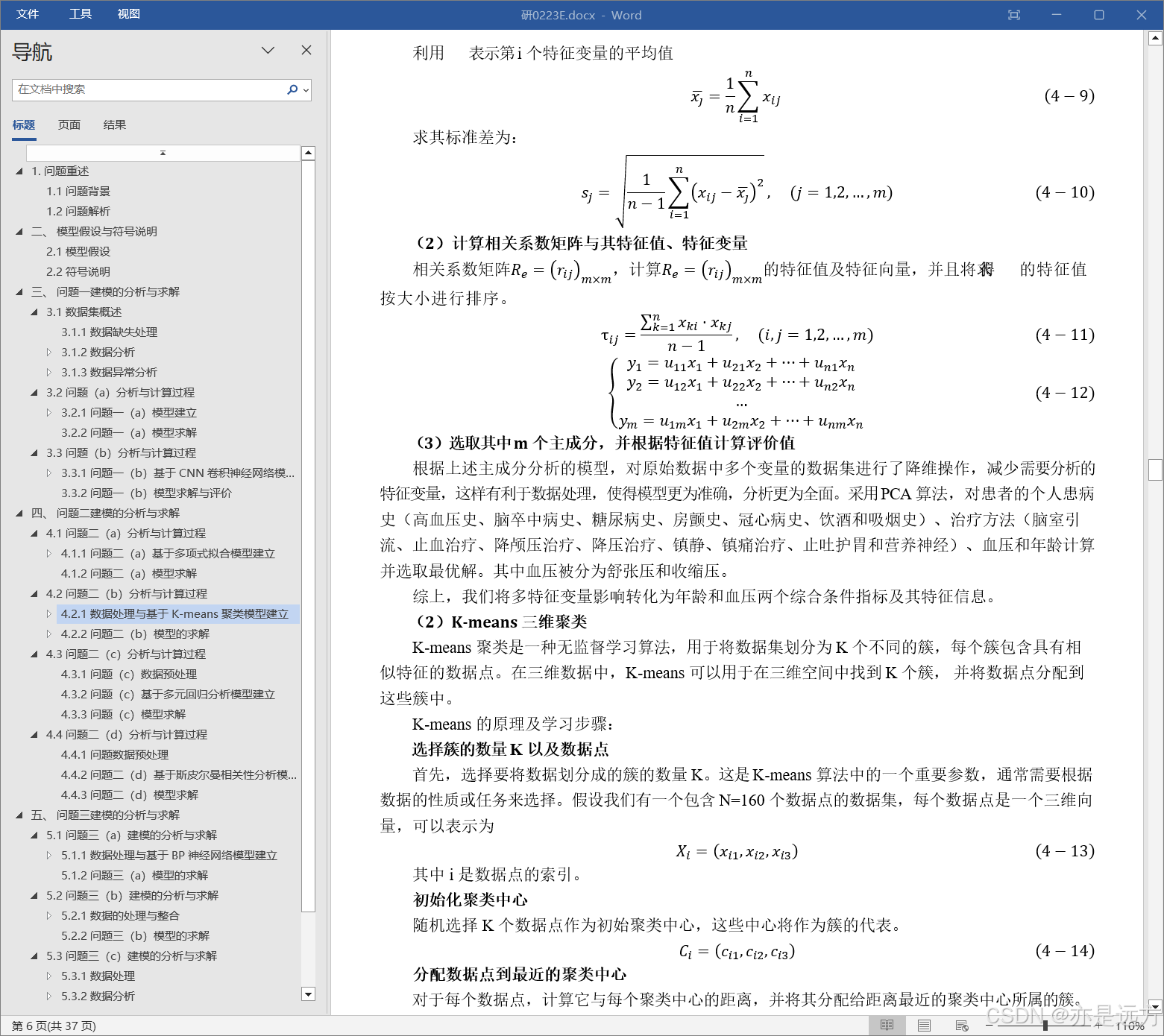
Task: Go to heading 5.3.2 数据分析
Action: point(98,996)
